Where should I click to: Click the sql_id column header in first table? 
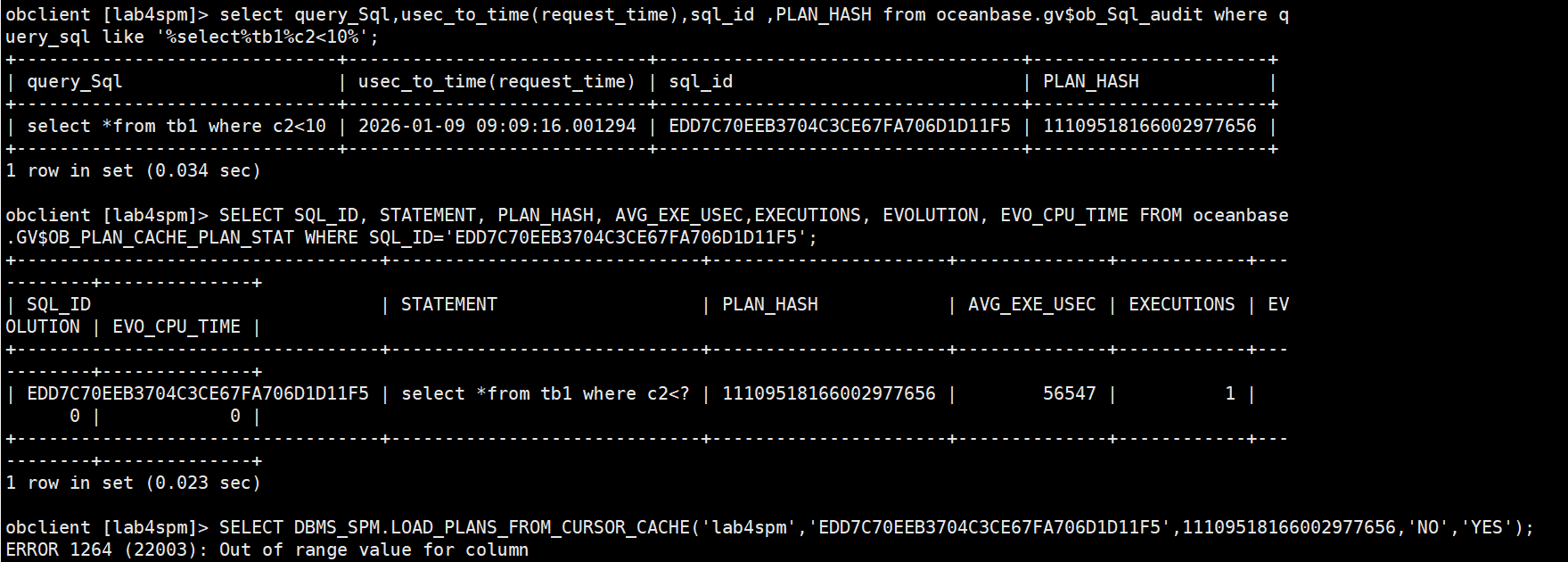click(x=701, y=82)
